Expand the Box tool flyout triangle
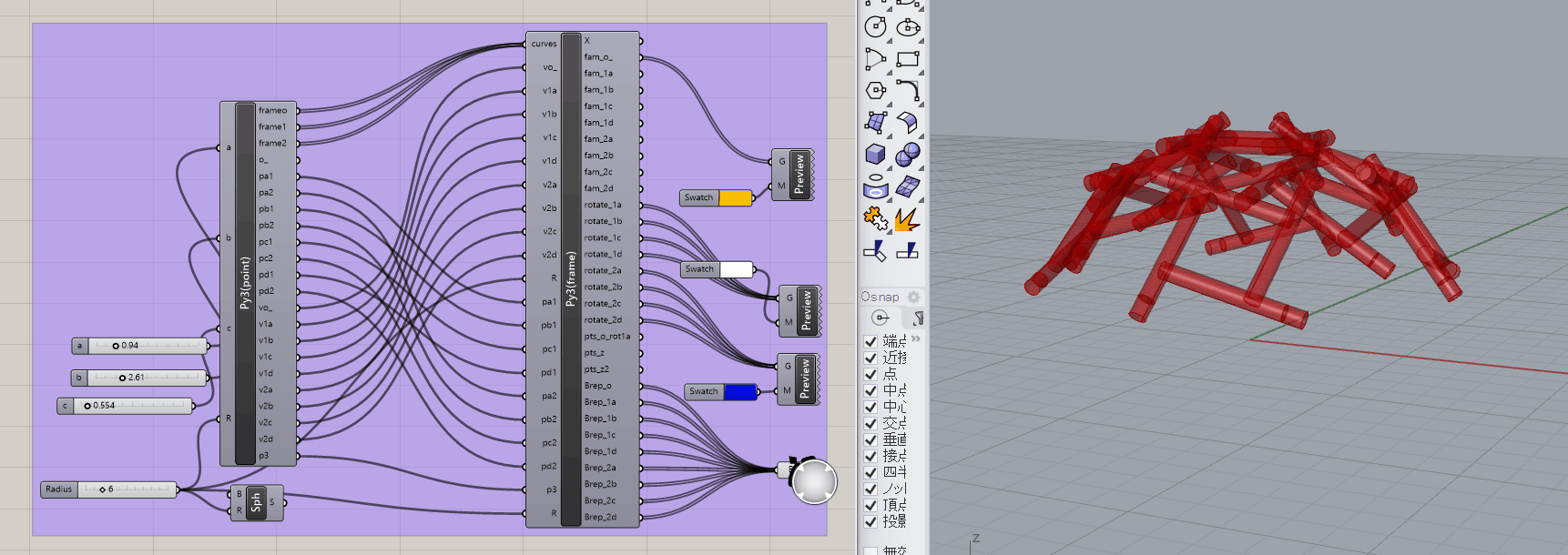This screenshot has width=1568, height=555. coord(889,166)
